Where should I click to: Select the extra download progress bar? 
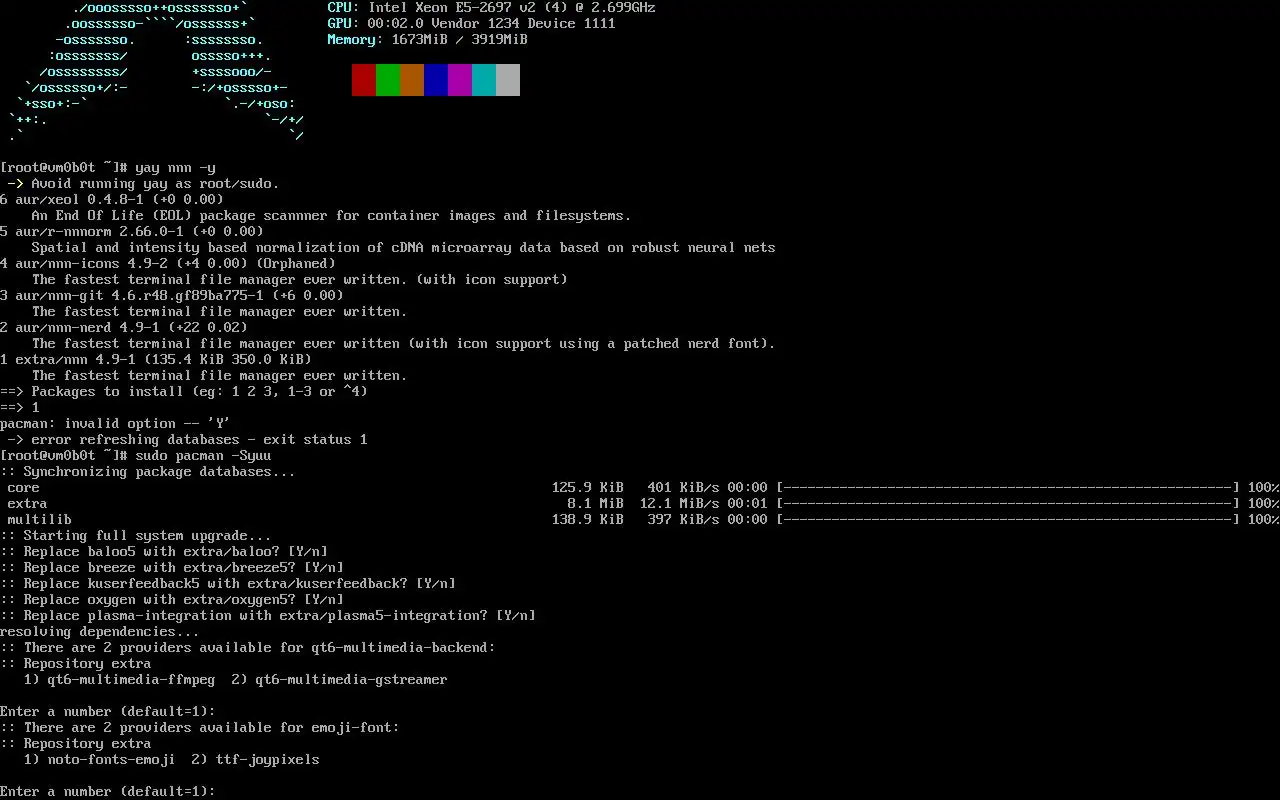tap(1008, 504)
